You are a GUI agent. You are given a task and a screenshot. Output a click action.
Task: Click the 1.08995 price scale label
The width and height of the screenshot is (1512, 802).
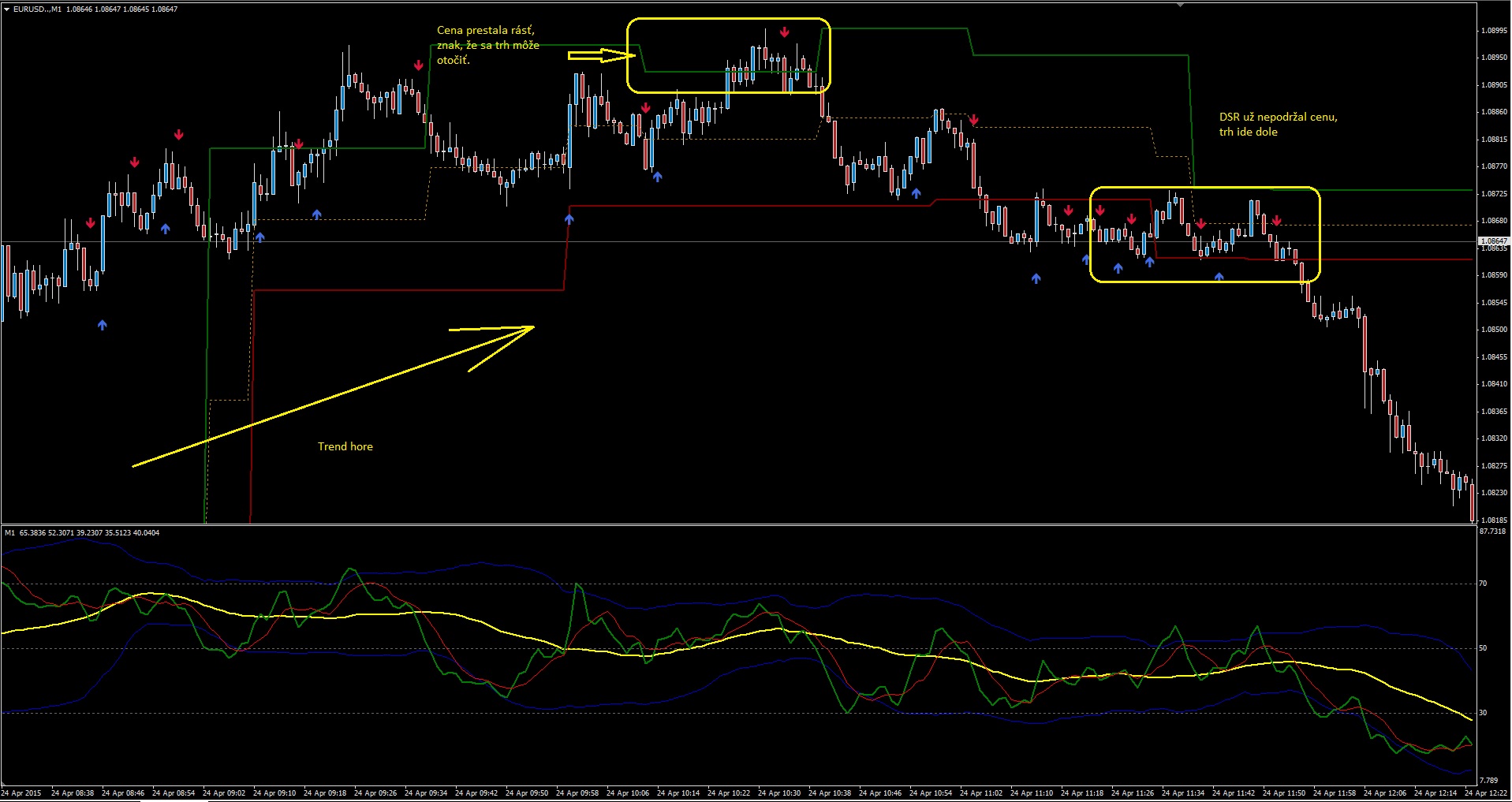pos(1493,31)
